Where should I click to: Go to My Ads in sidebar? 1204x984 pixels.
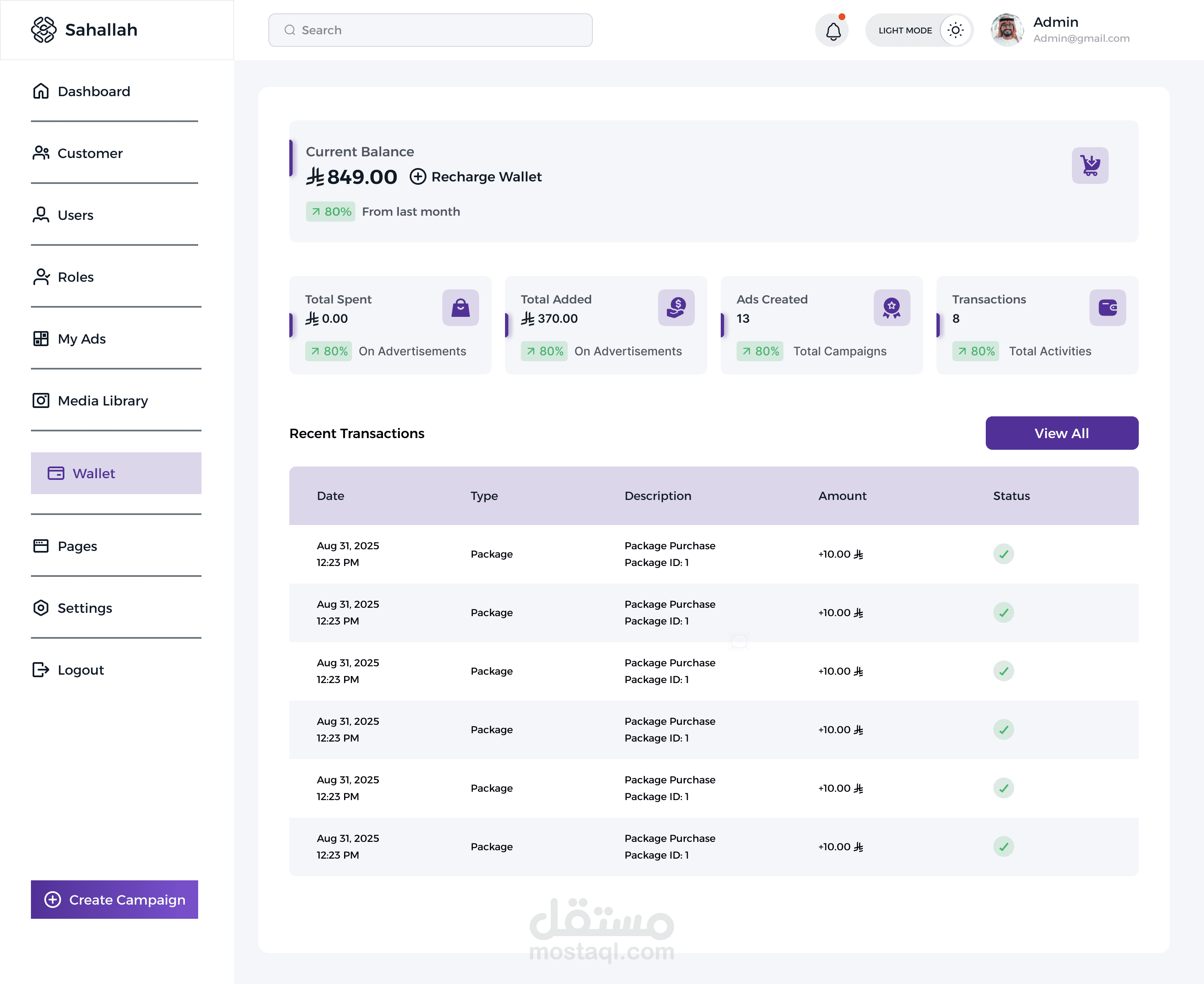[82, 339]
